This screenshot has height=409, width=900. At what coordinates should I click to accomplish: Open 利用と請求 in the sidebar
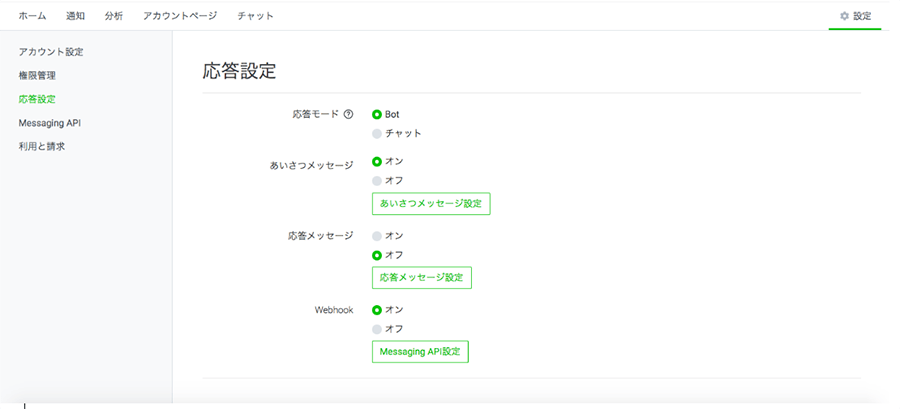pyautogui.click(x=42, y=147)
